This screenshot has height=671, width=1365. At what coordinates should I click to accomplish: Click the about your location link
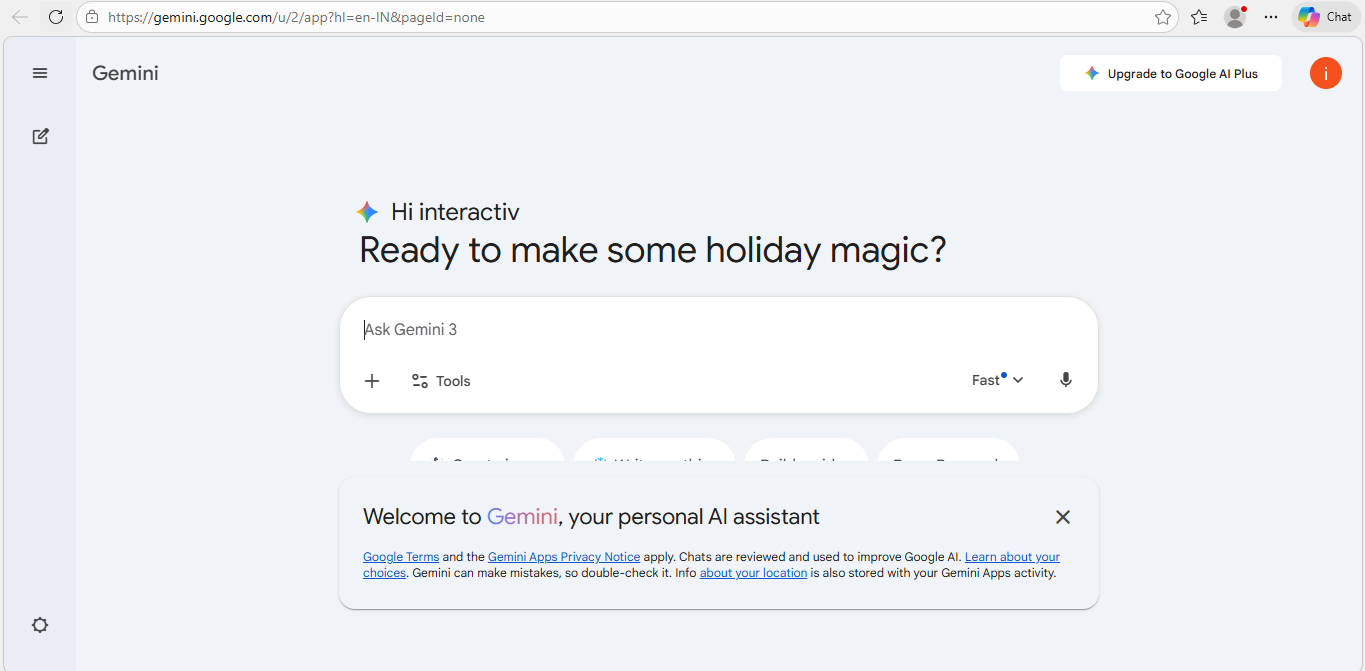[x=753, y=573]
